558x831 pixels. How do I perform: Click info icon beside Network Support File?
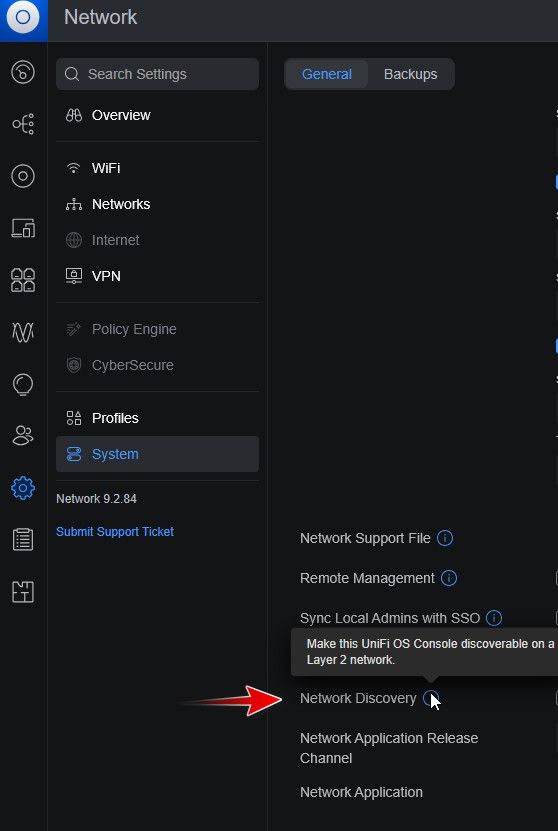pos(445,538)
